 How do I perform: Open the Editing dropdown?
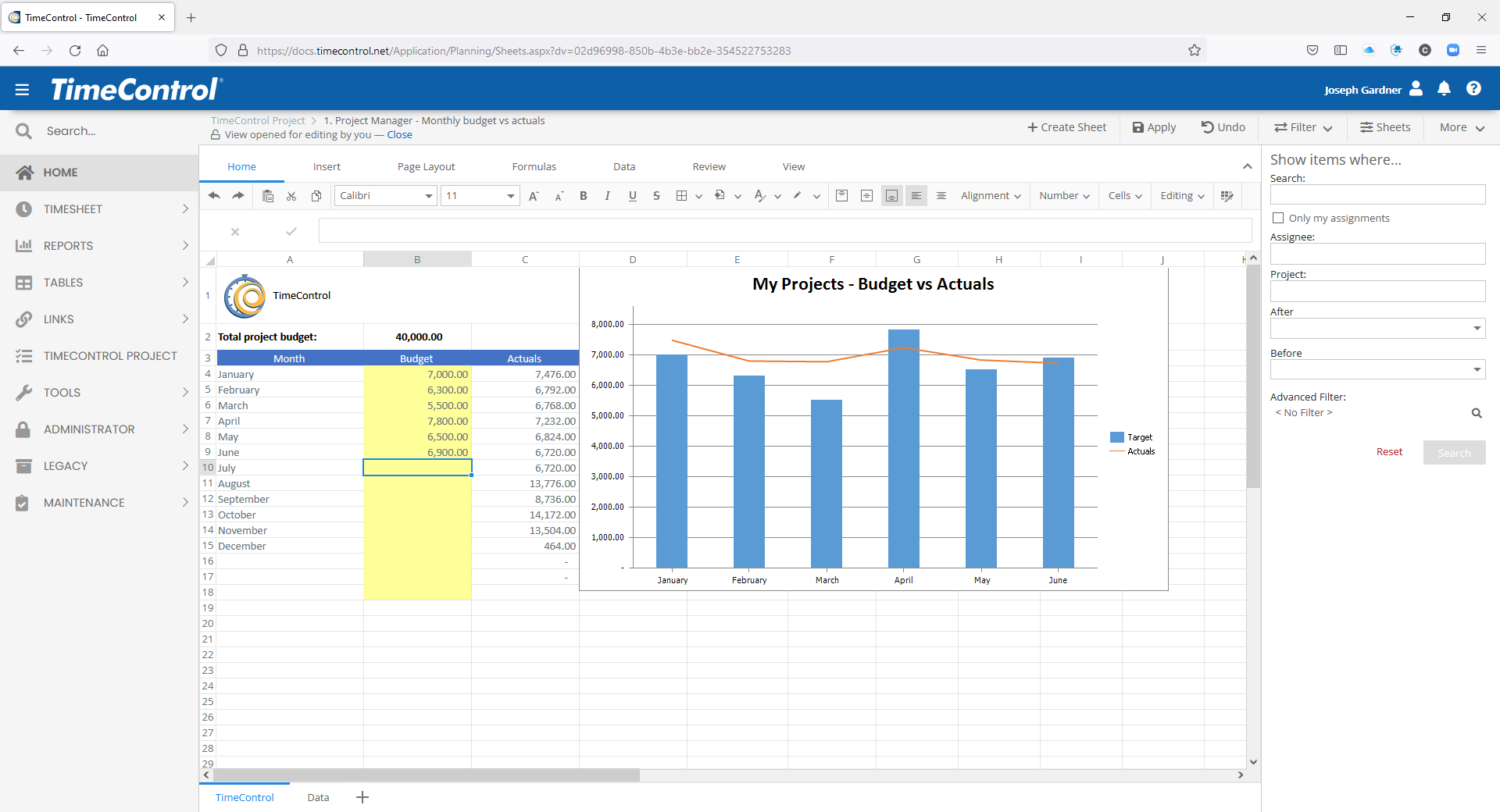tap(1182, 196)
